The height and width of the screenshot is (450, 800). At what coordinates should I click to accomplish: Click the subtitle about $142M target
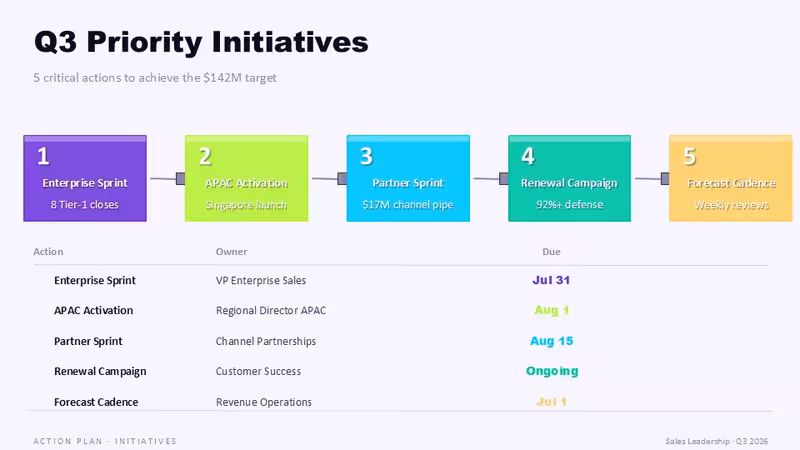[x=155, y=78]
